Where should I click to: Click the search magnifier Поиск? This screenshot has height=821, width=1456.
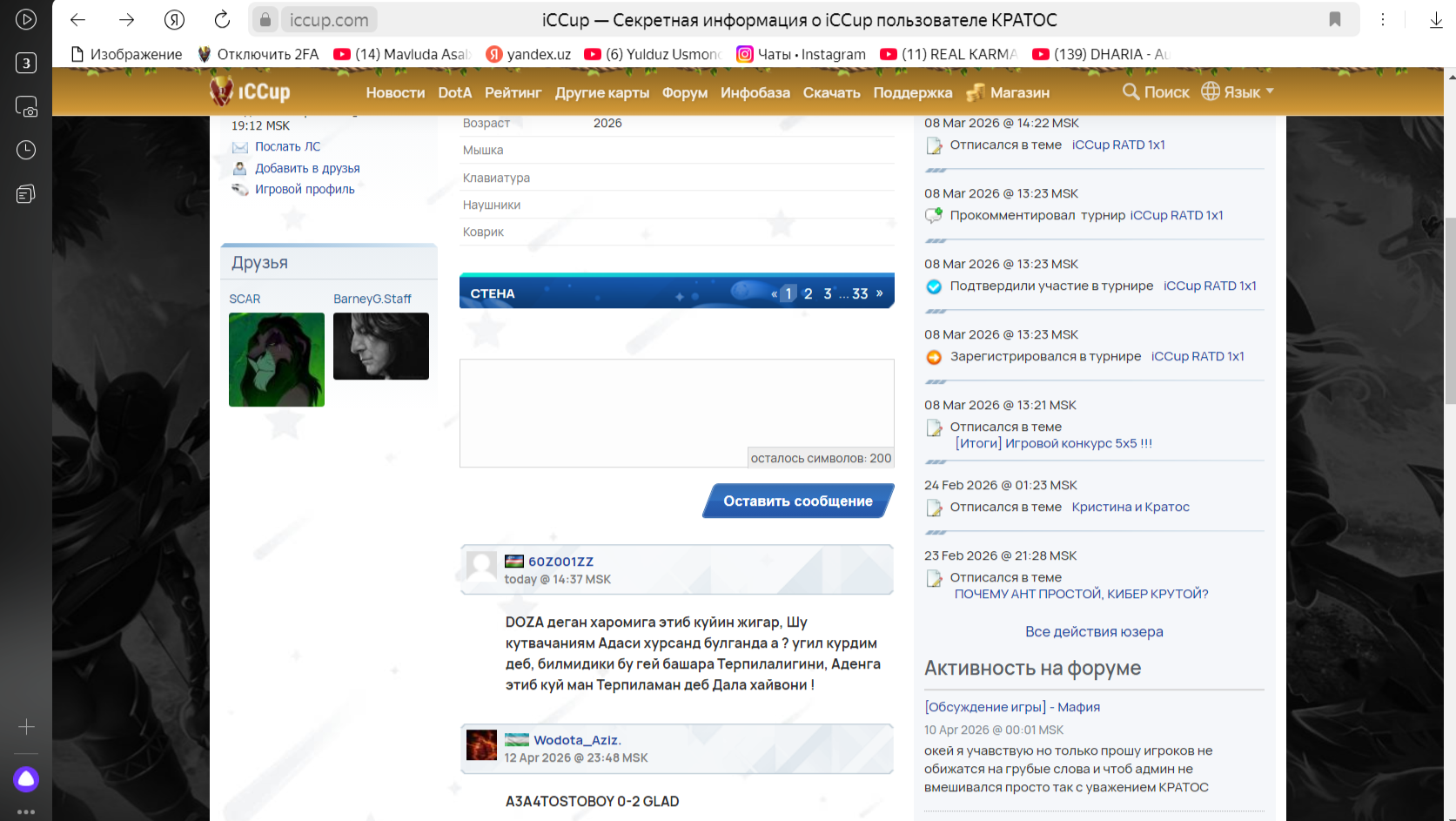point(1156,91)
